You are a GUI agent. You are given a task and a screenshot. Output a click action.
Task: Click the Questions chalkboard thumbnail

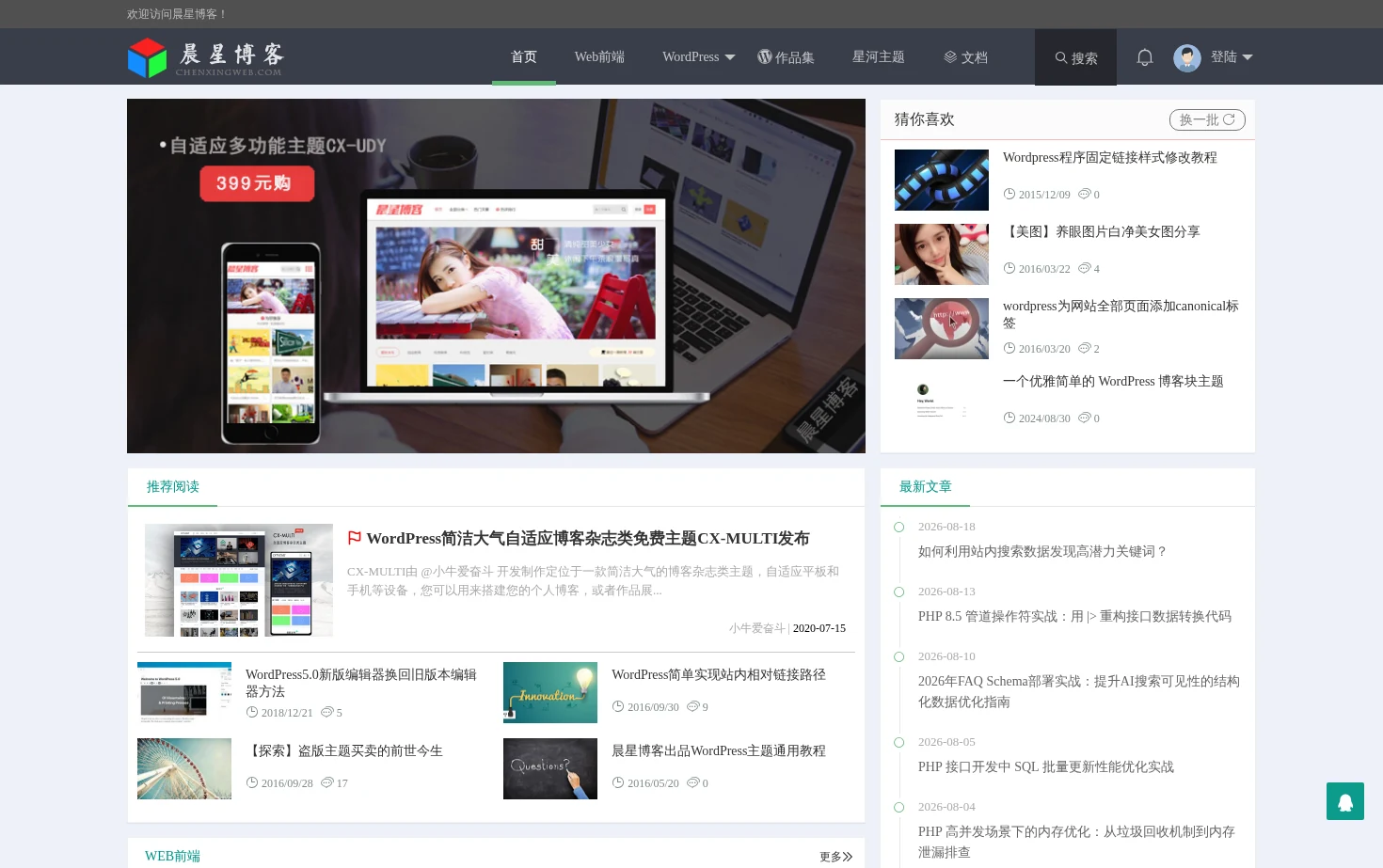pos(550,768)
